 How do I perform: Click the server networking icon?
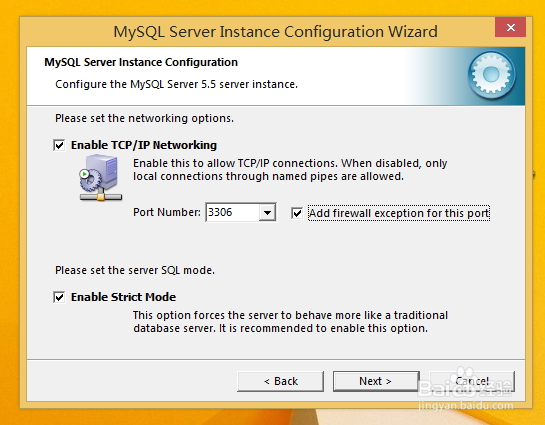click(x=101, y=178)
